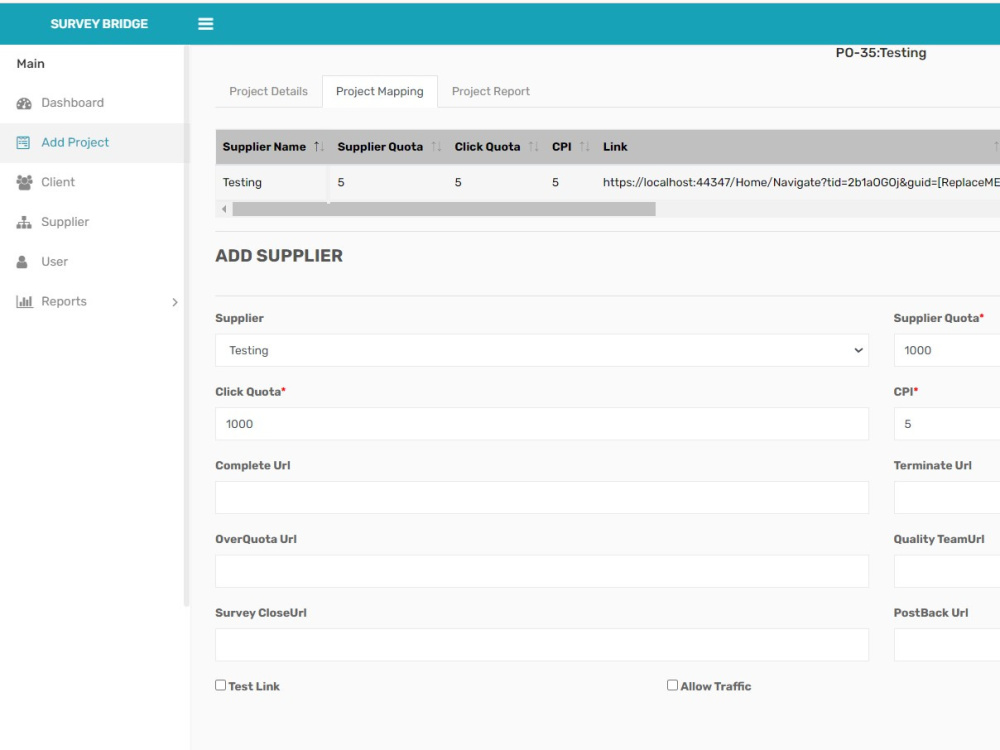Viewport: 1000px width, 750px height.
Task: Click the PostBack Url input field
Action: (947, 645)
